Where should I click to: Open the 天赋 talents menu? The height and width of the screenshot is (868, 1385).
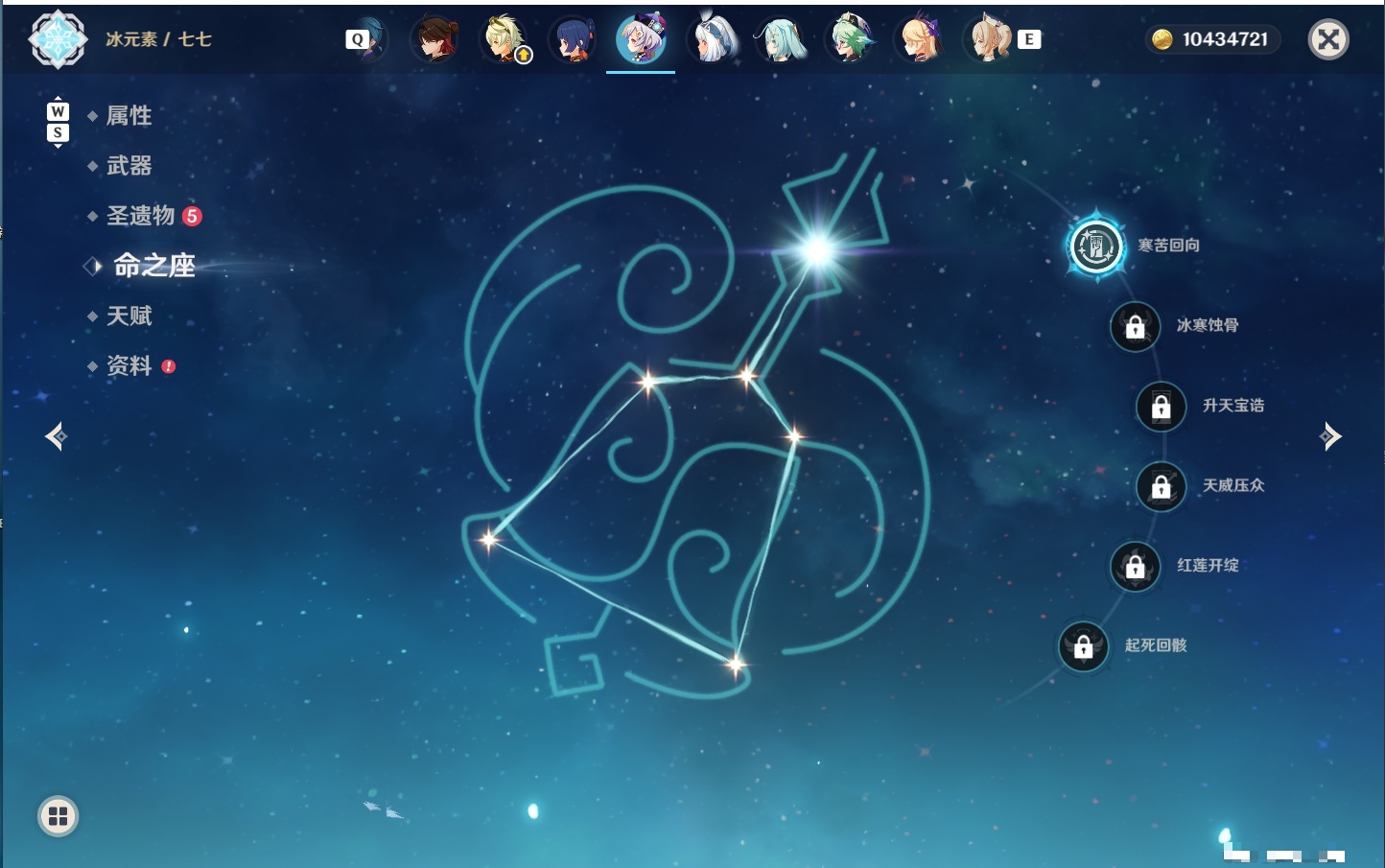[129, 316]
